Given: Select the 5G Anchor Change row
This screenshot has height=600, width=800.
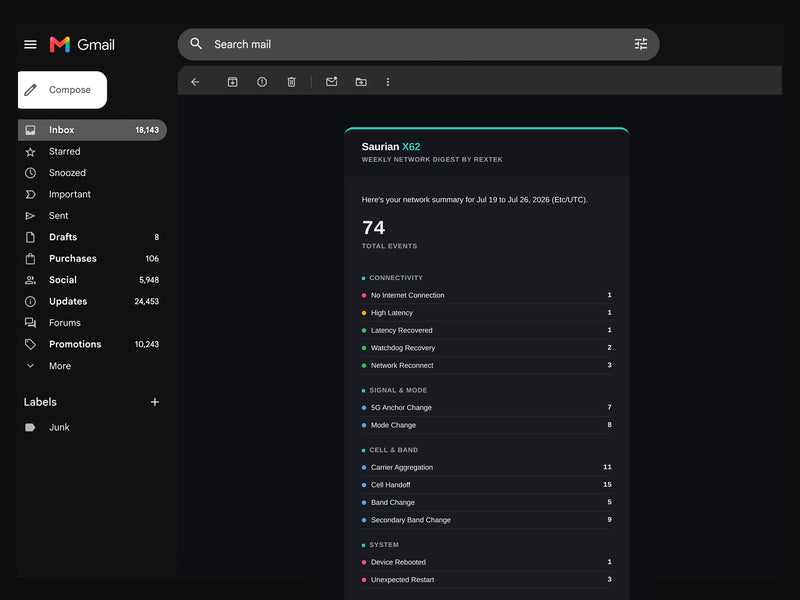Looking at the screenshot, I should click(487, 408).
